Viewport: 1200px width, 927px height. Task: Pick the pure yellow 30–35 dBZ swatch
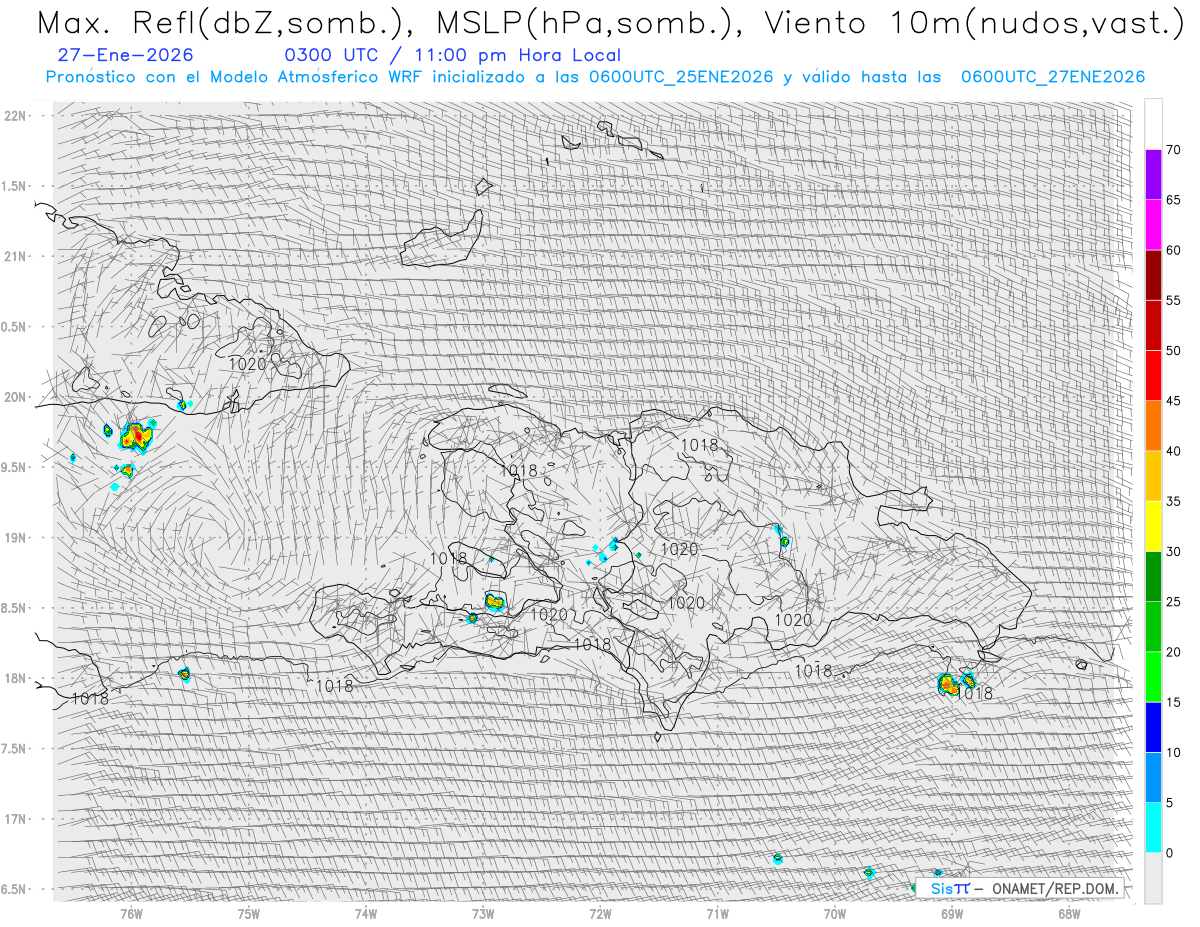tap(1153, 526)
